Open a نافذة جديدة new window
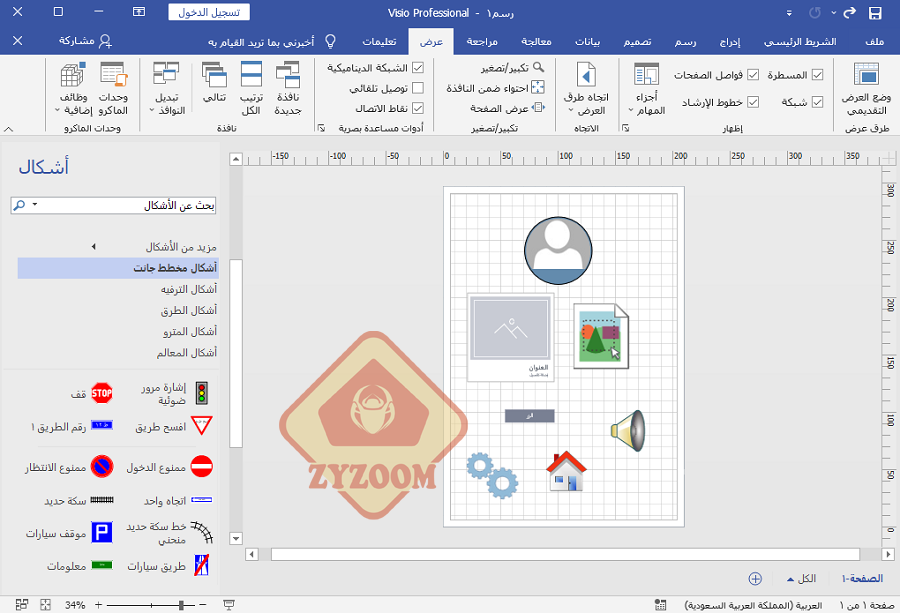The image size is (900, 613). (288, 89)
